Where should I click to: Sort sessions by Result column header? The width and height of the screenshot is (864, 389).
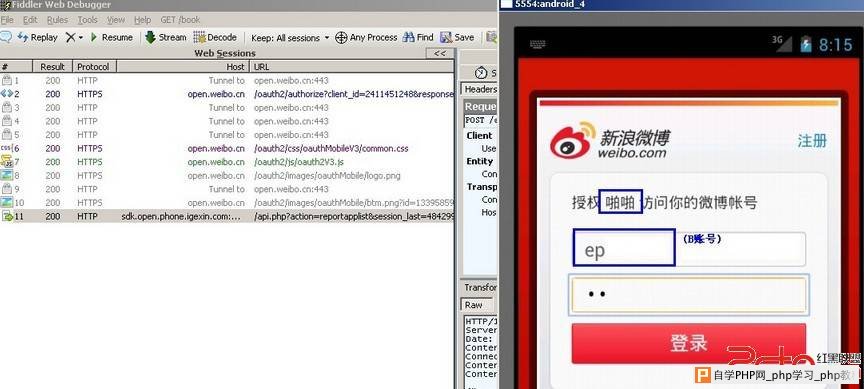tap(52, 67)
